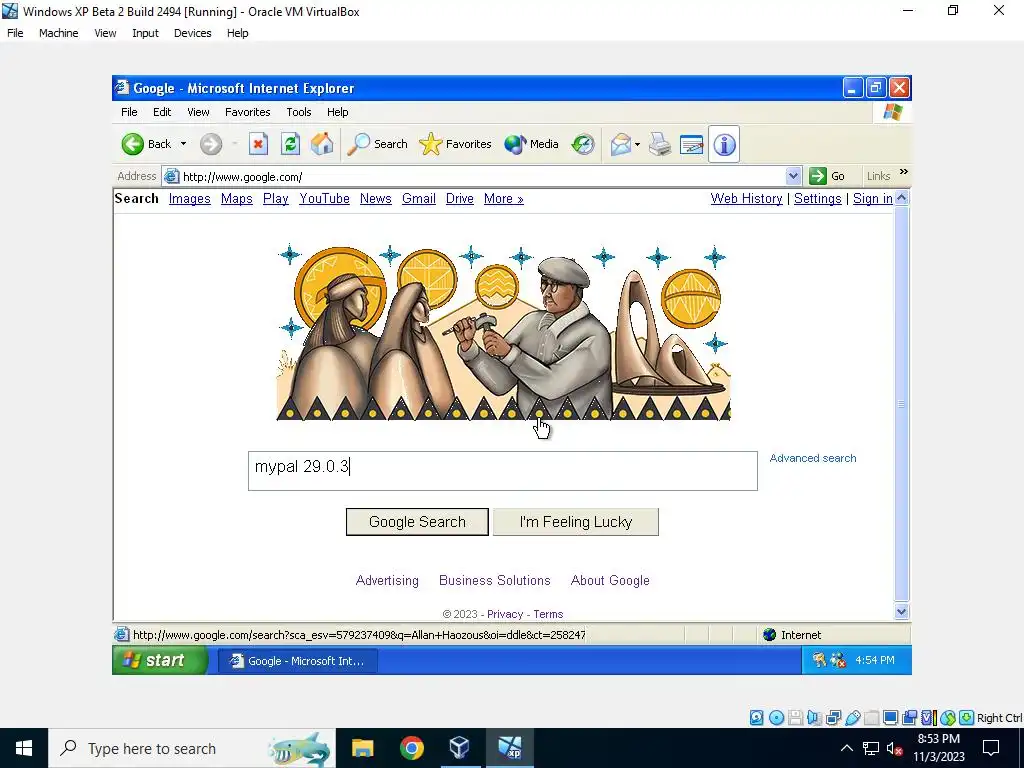Screen dimensions: 1024x768
Task: Open the Advertising footer link
Action: 387,581
